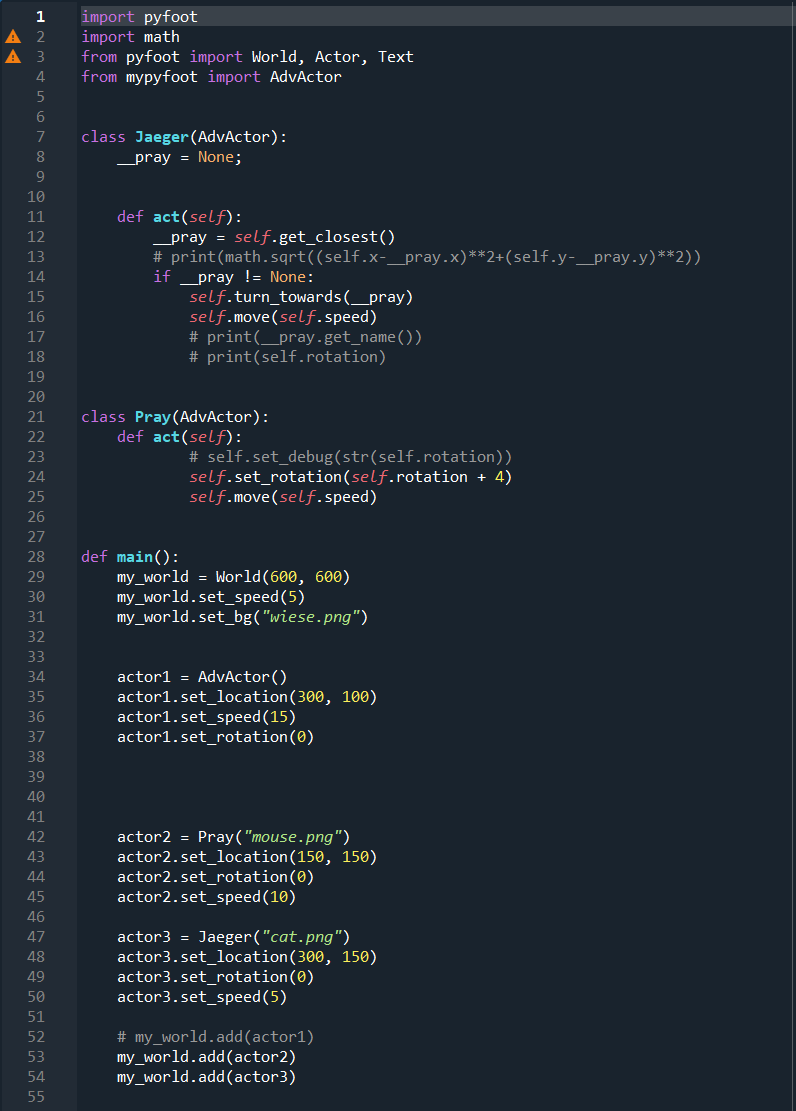The image size is (796, 1111).
Task: Click line number 7 in the gutter
Action: coord(40,137)
